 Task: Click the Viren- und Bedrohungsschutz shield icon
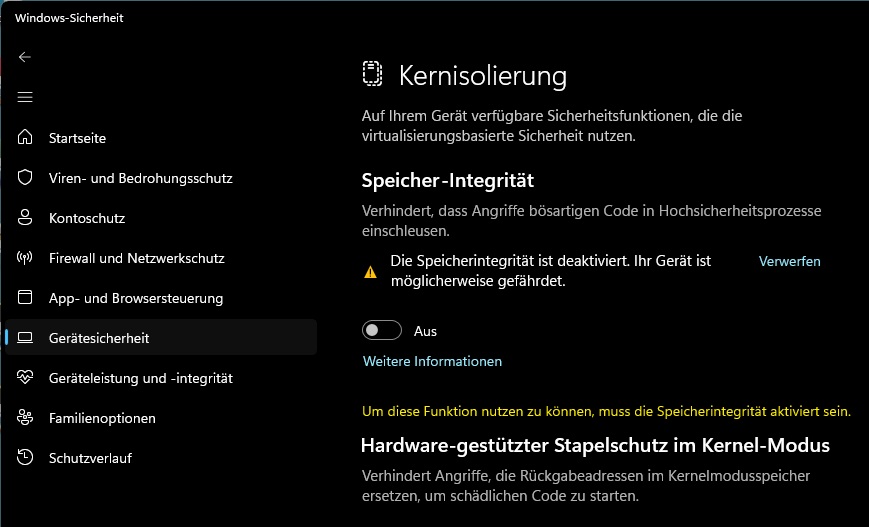click(27, 178)
